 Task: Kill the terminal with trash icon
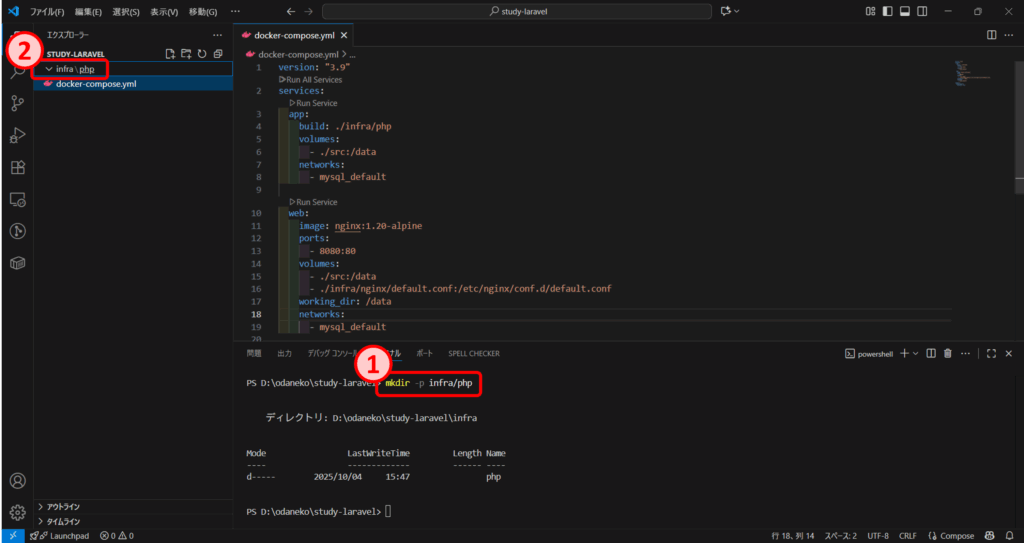(949, 353)
